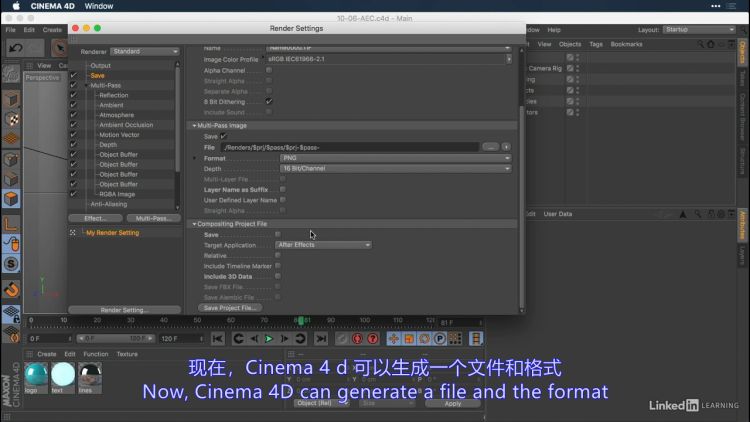Toggle the position keyframe icon
This screenshot has width=750, height=422.
click(394, 339)
